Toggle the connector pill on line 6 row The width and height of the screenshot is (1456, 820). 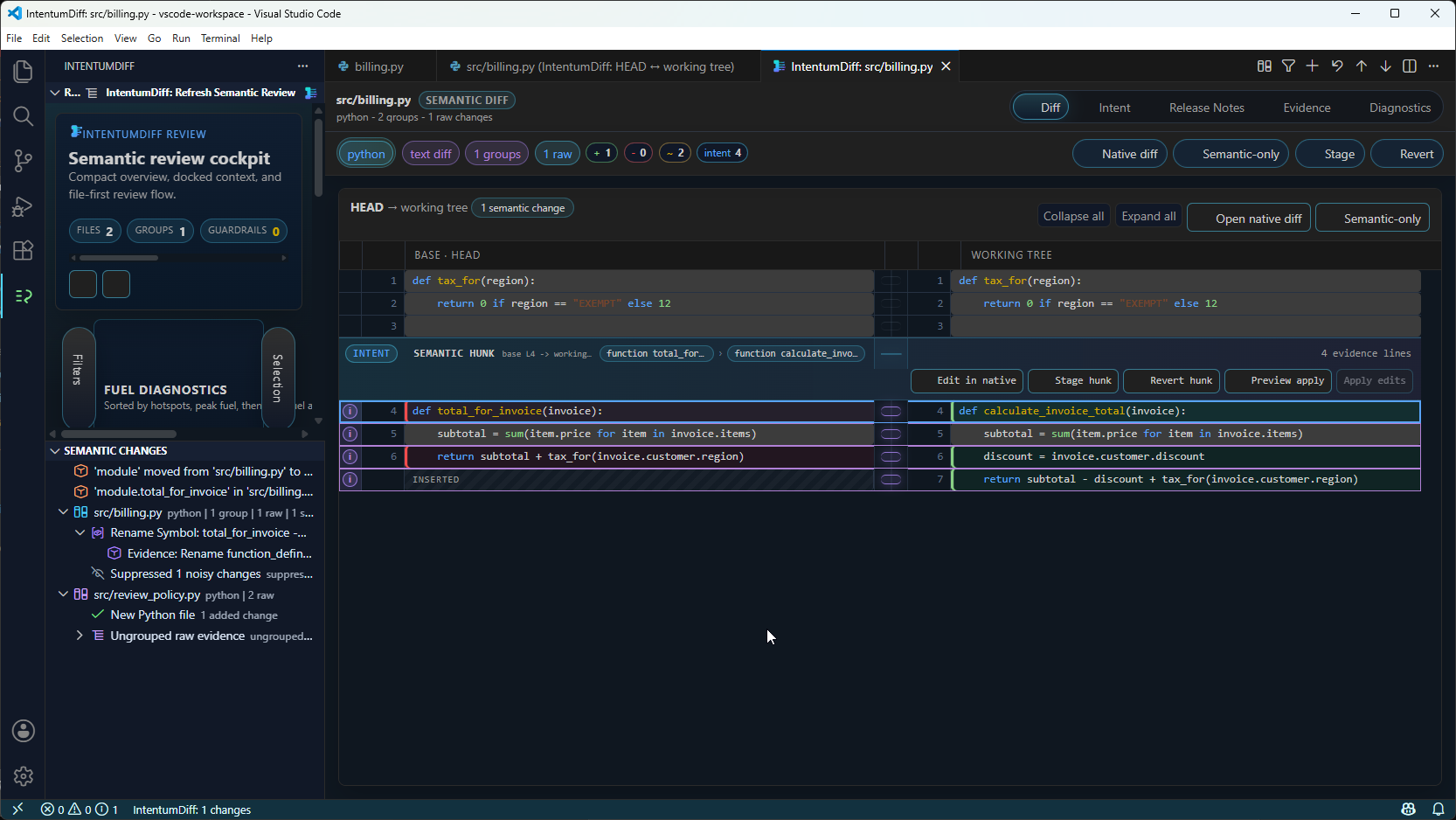[891, 456]
